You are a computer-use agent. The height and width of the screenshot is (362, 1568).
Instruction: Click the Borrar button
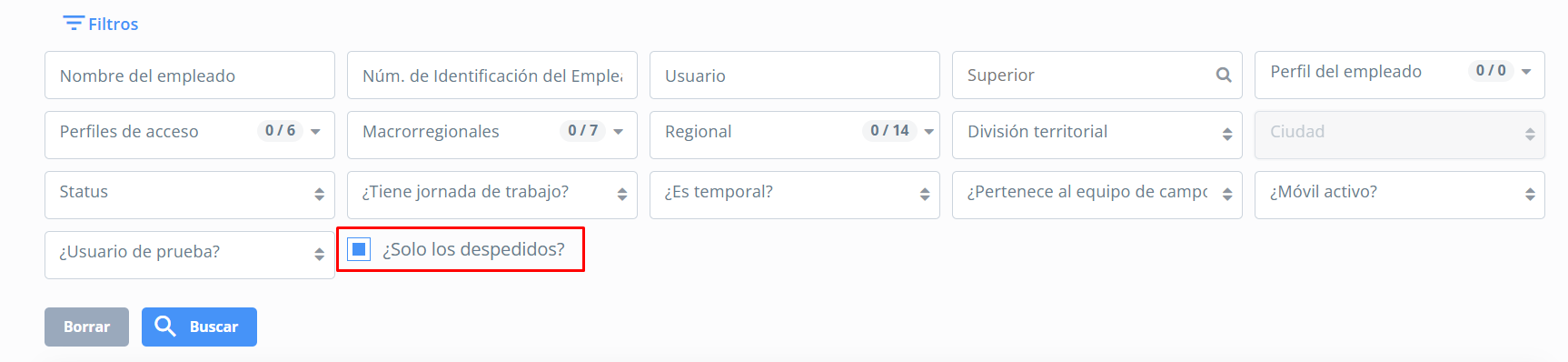click(86, 327)
